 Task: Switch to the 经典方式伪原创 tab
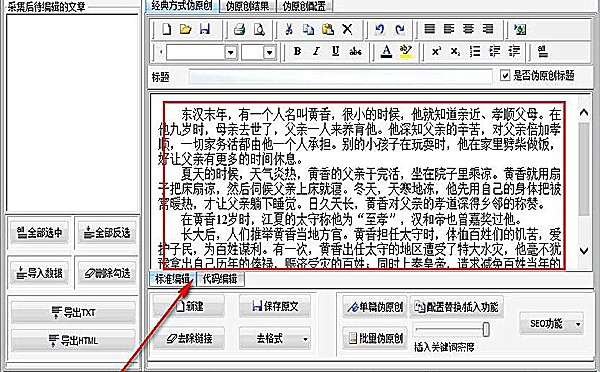click(x=182, y=5)
